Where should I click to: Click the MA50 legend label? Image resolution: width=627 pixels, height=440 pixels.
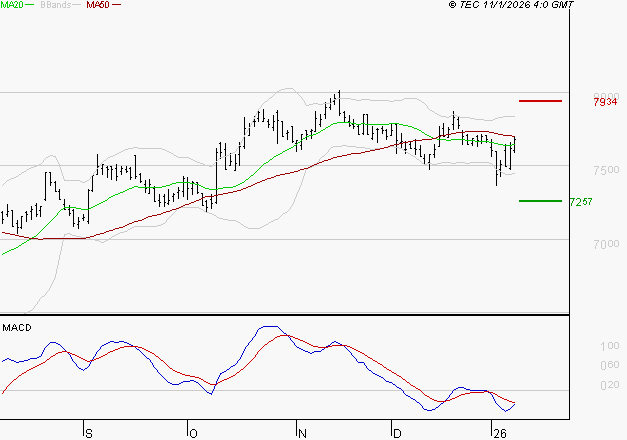coord(98,5)
